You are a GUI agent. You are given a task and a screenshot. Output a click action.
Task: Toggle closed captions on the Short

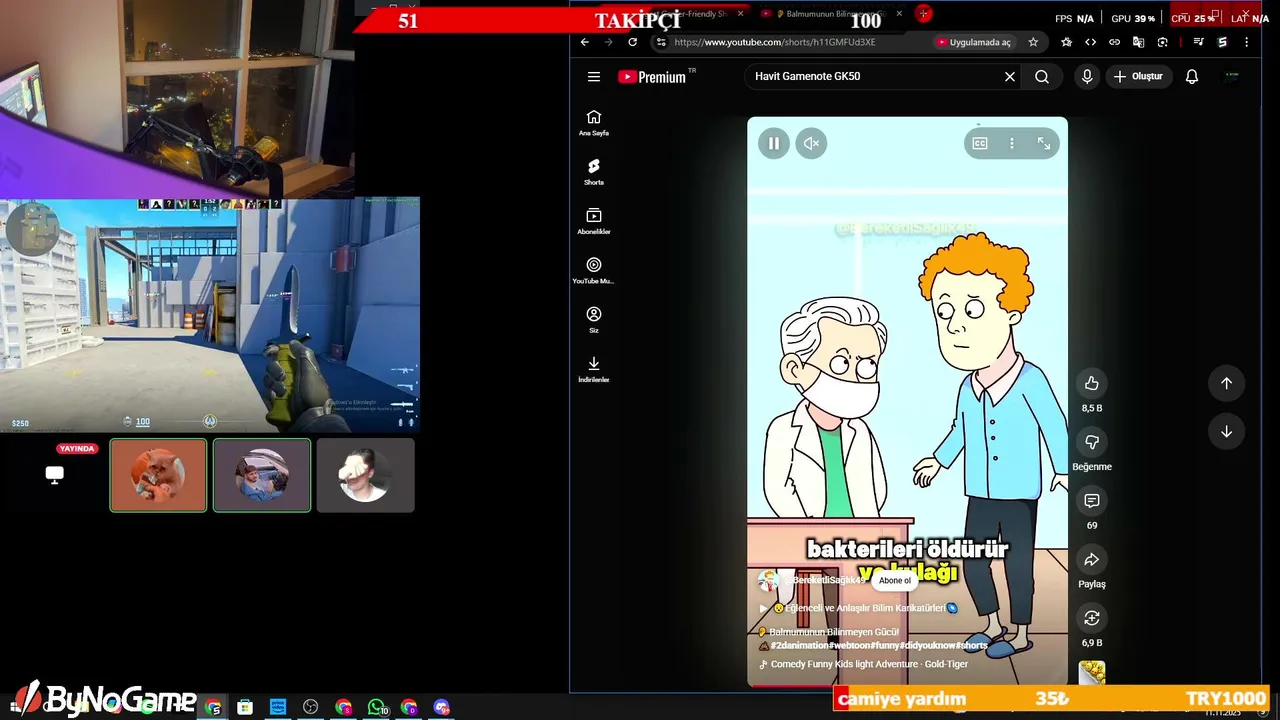[x=980, y=144]
